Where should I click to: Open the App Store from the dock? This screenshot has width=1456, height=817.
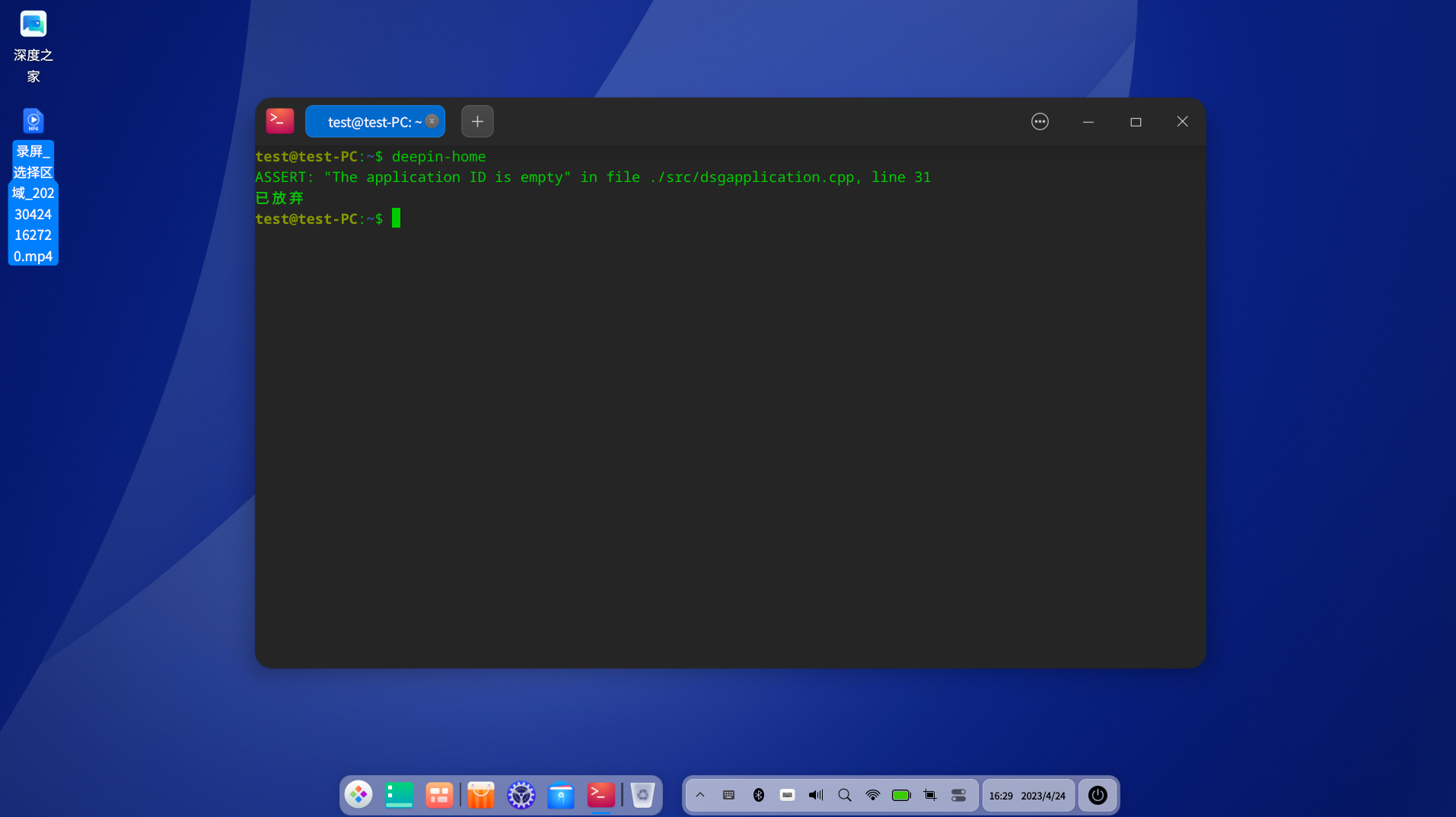click(x=480, y=795)
